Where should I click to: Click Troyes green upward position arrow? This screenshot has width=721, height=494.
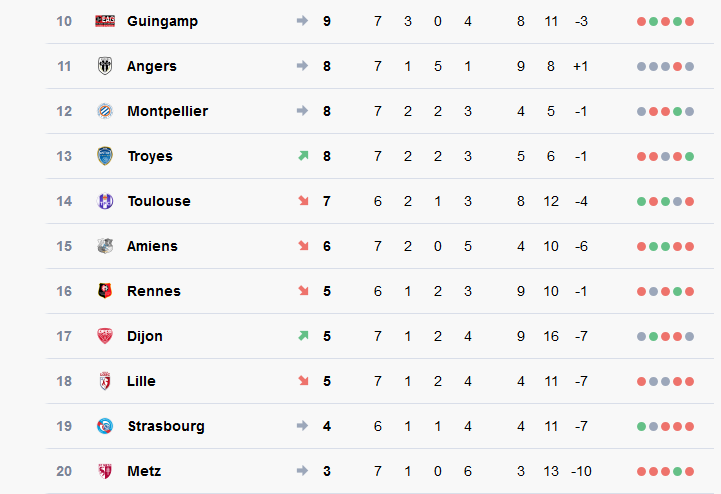(x=303, y=156)
